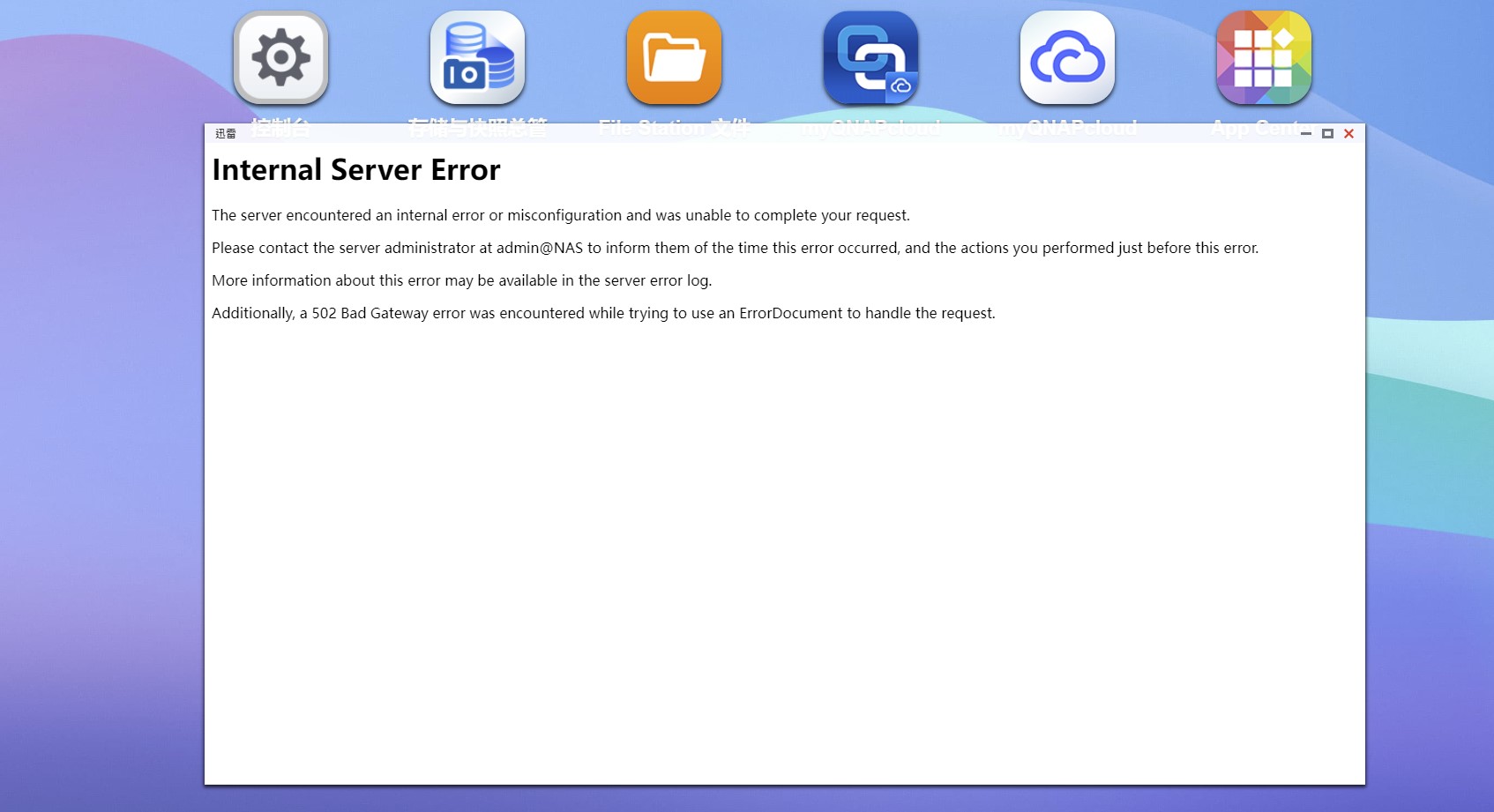Viewport: 1494px width, 812px height.
Task: Open the 控制台 gear icon
Action: click(280, 58)
